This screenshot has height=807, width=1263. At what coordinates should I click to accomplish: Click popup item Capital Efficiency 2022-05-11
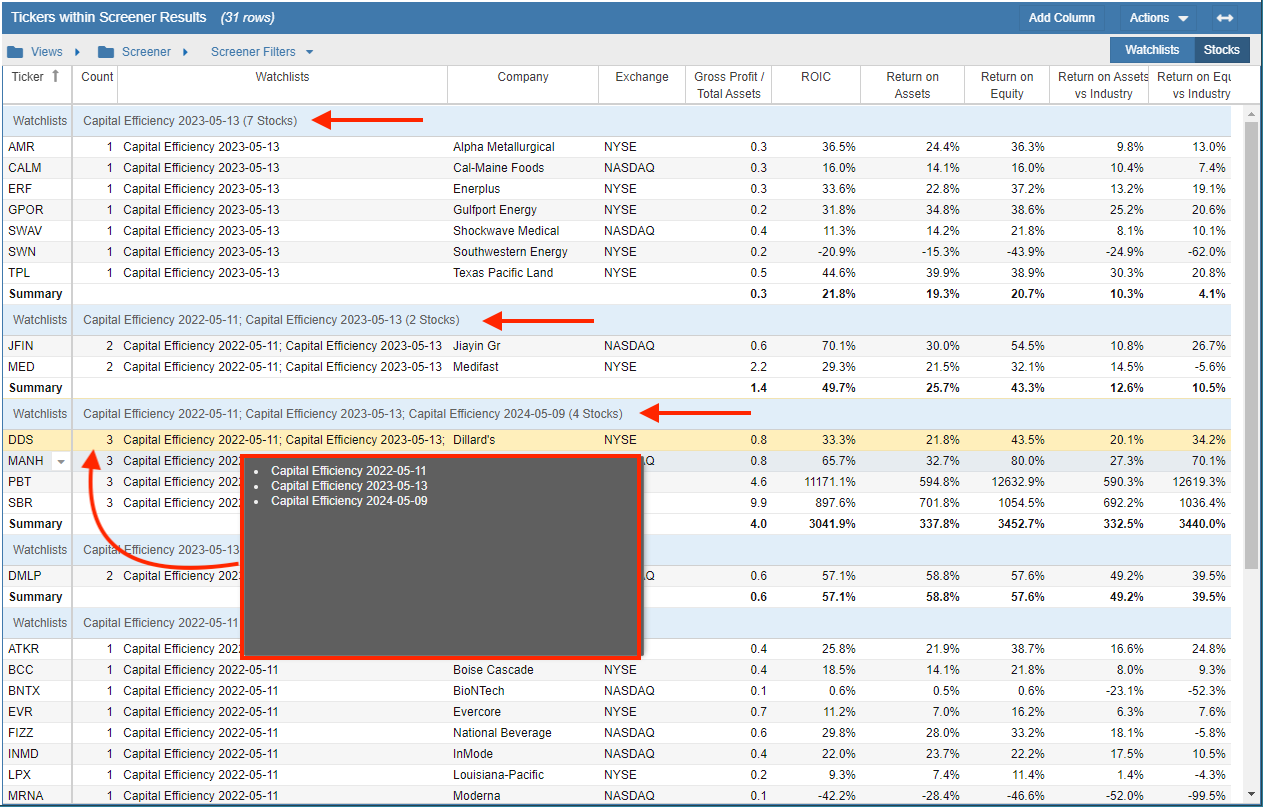pyautogui.click(x=349, y=470)
